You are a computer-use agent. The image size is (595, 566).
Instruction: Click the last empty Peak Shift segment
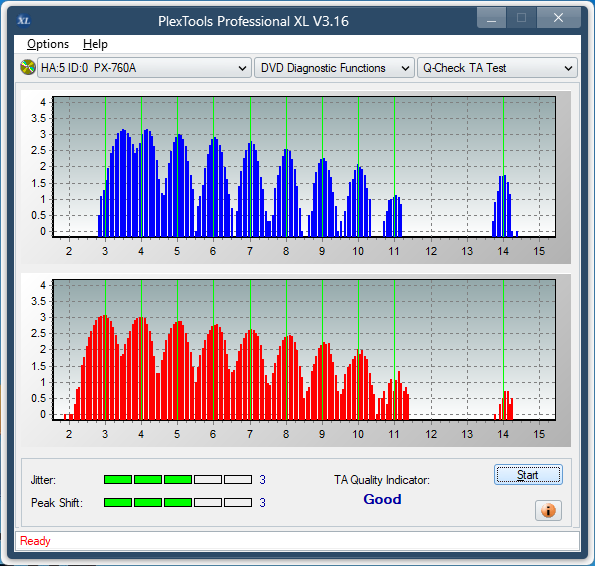pos(238,503)
